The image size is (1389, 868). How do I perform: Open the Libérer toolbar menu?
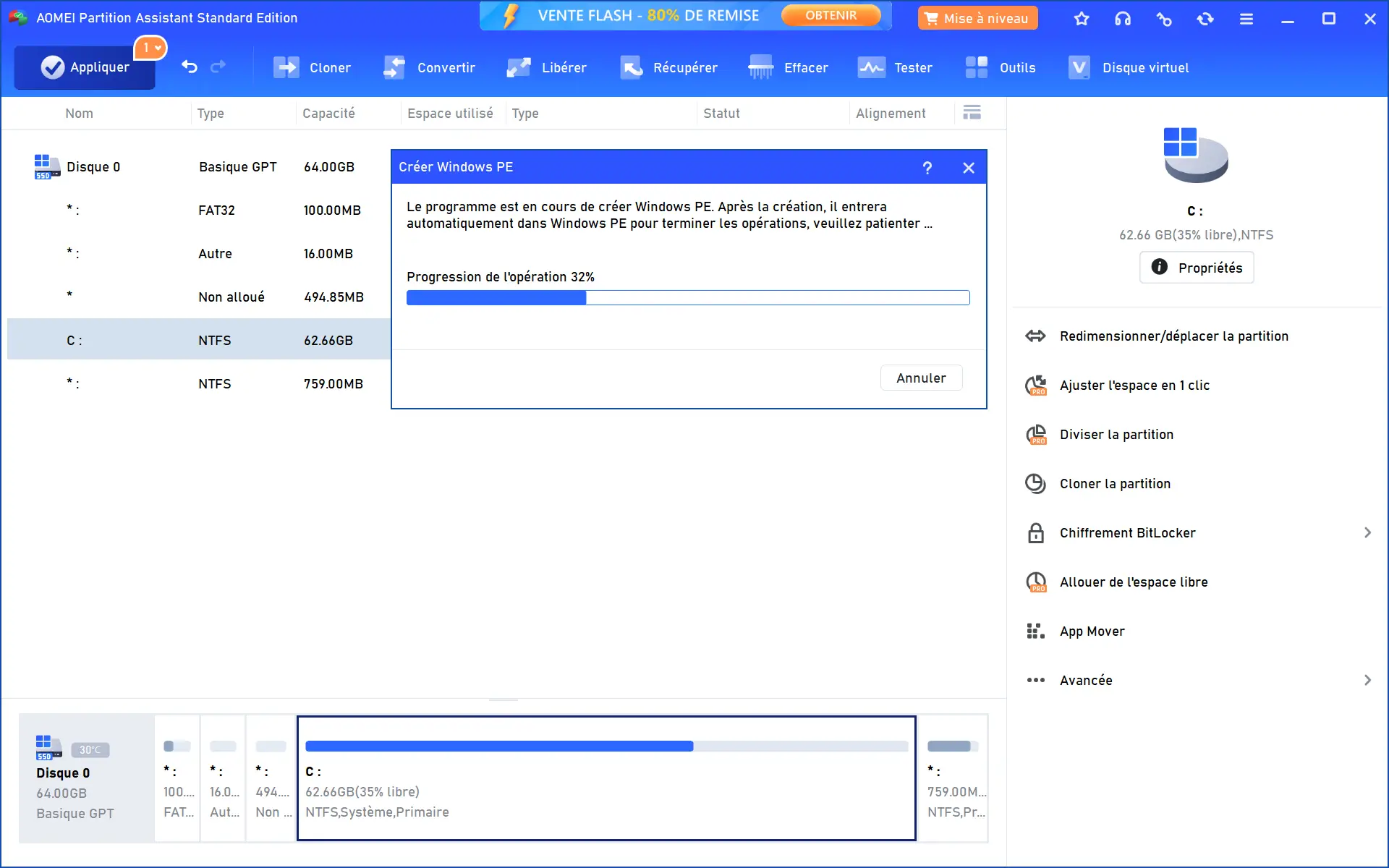point(547,67)
